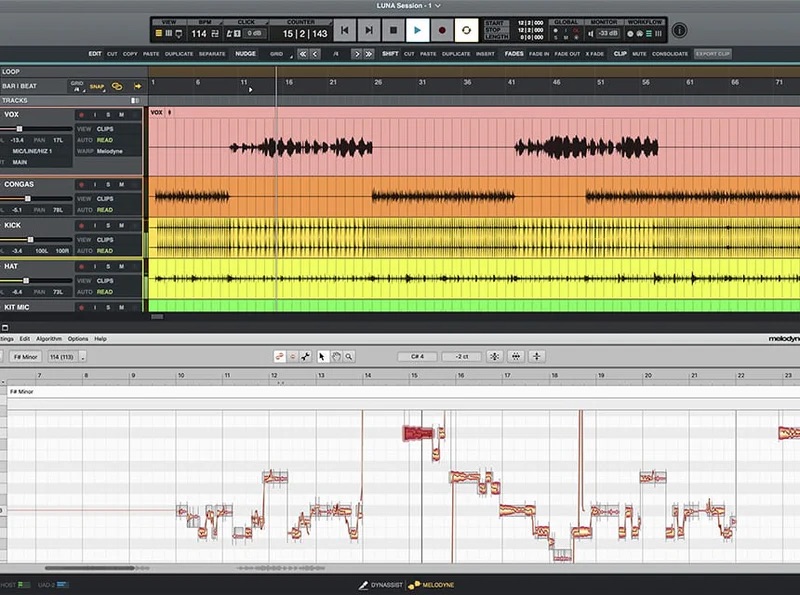Click the tempo sync icon beside 114 BPM
Image resolution: width=800 pixels, height=595 pixels.
(x=215, y=34)
